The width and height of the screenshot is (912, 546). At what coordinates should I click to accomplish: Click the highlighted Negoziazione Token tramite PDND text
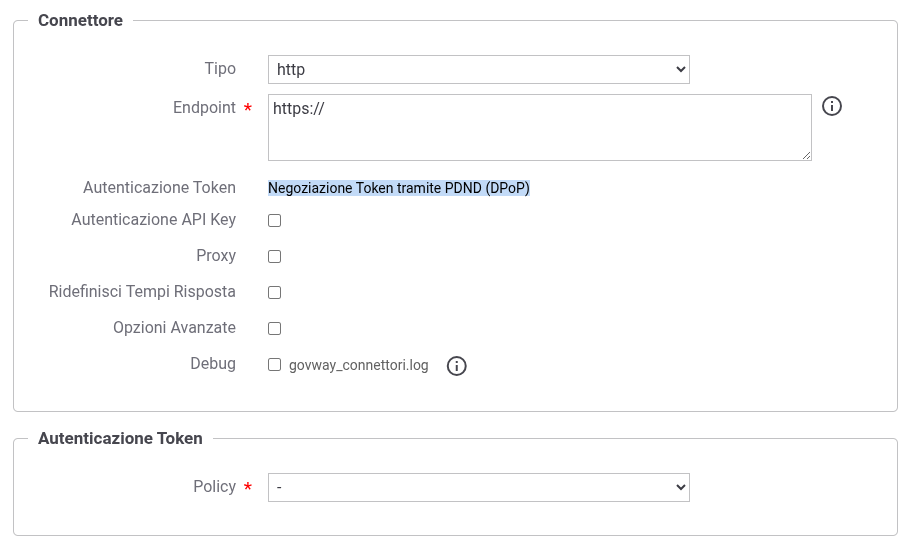(399, 188)
